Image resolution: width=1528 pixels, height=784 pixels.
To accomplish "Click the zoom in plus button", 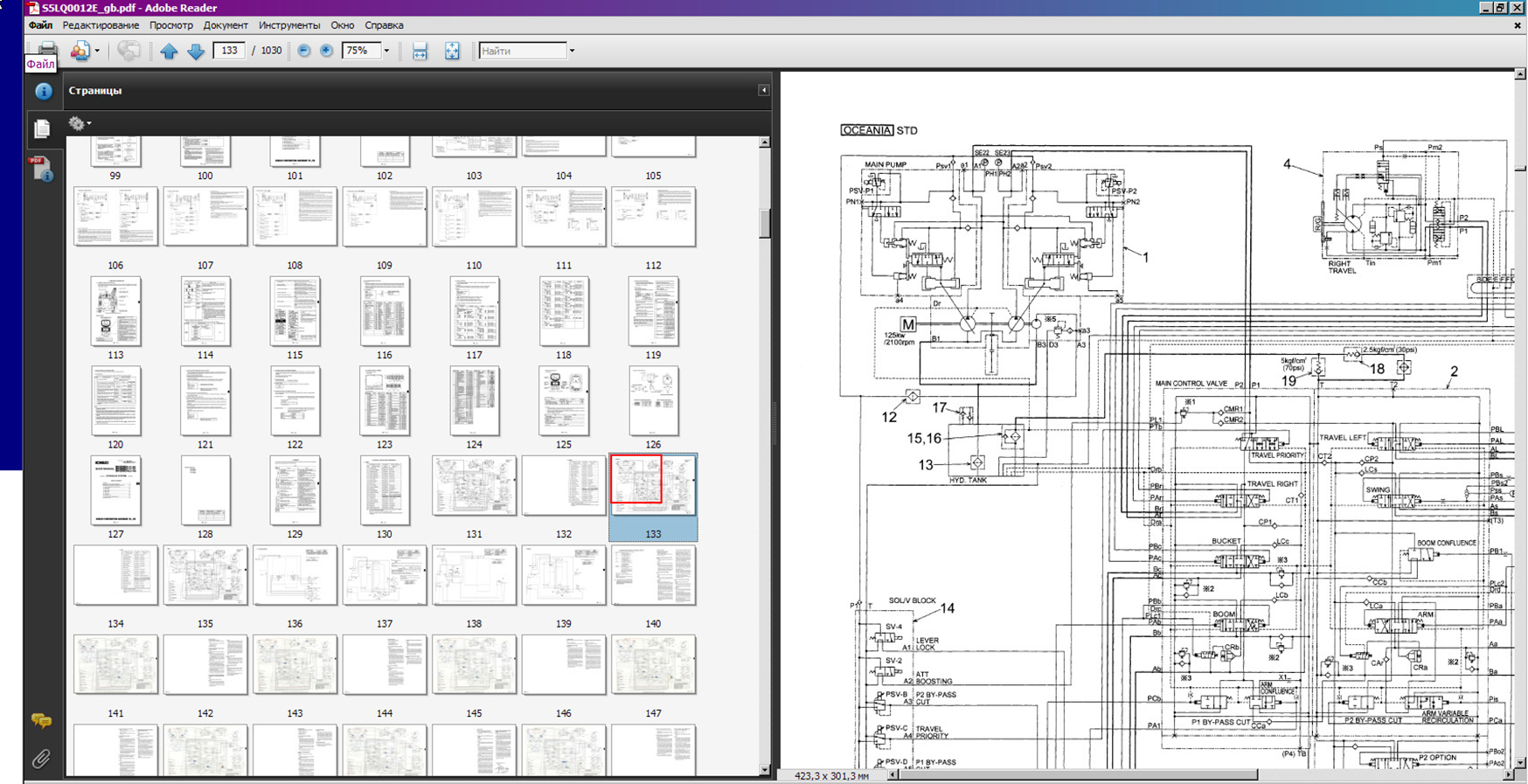I will click(326, 51).
